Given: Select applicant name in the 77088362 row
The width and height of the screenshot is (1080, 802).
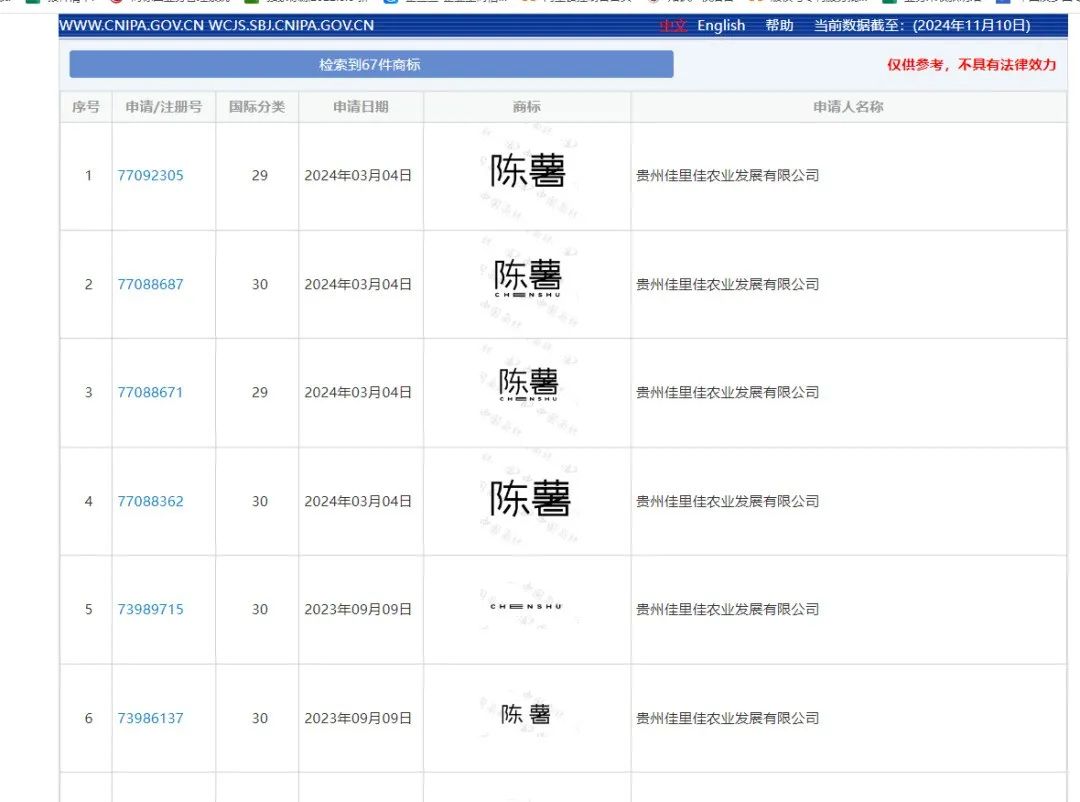Looking at the screenshot, I should tap(727, 501).
